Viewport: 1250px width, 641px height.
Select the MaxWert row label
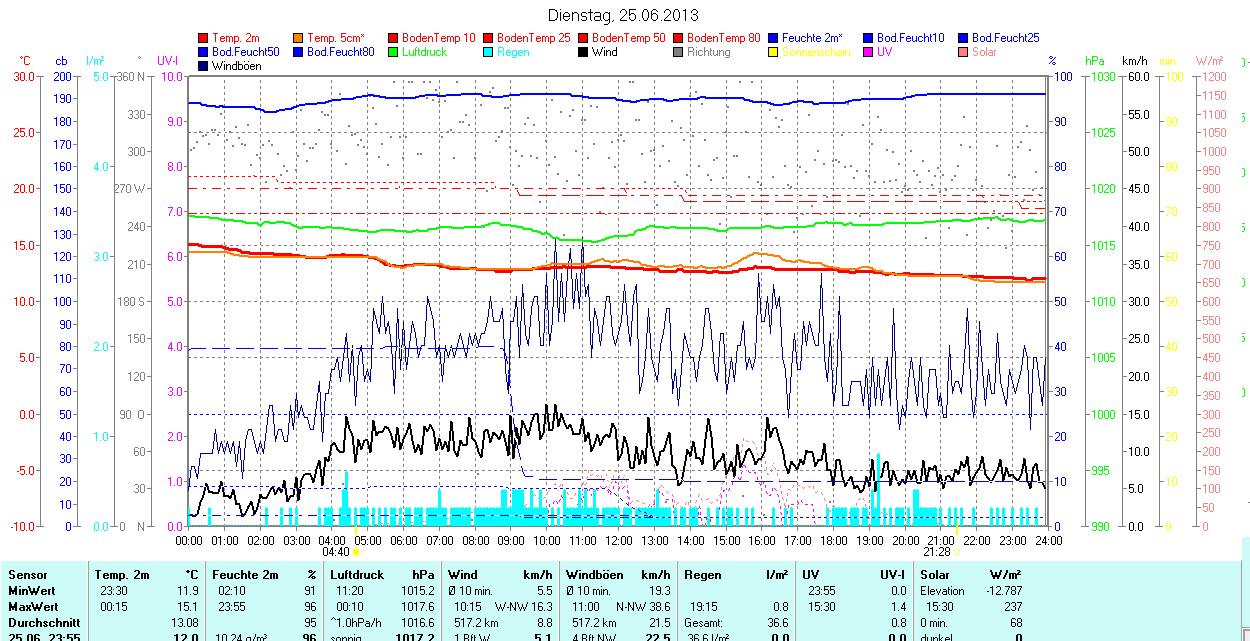coord(33,607)
